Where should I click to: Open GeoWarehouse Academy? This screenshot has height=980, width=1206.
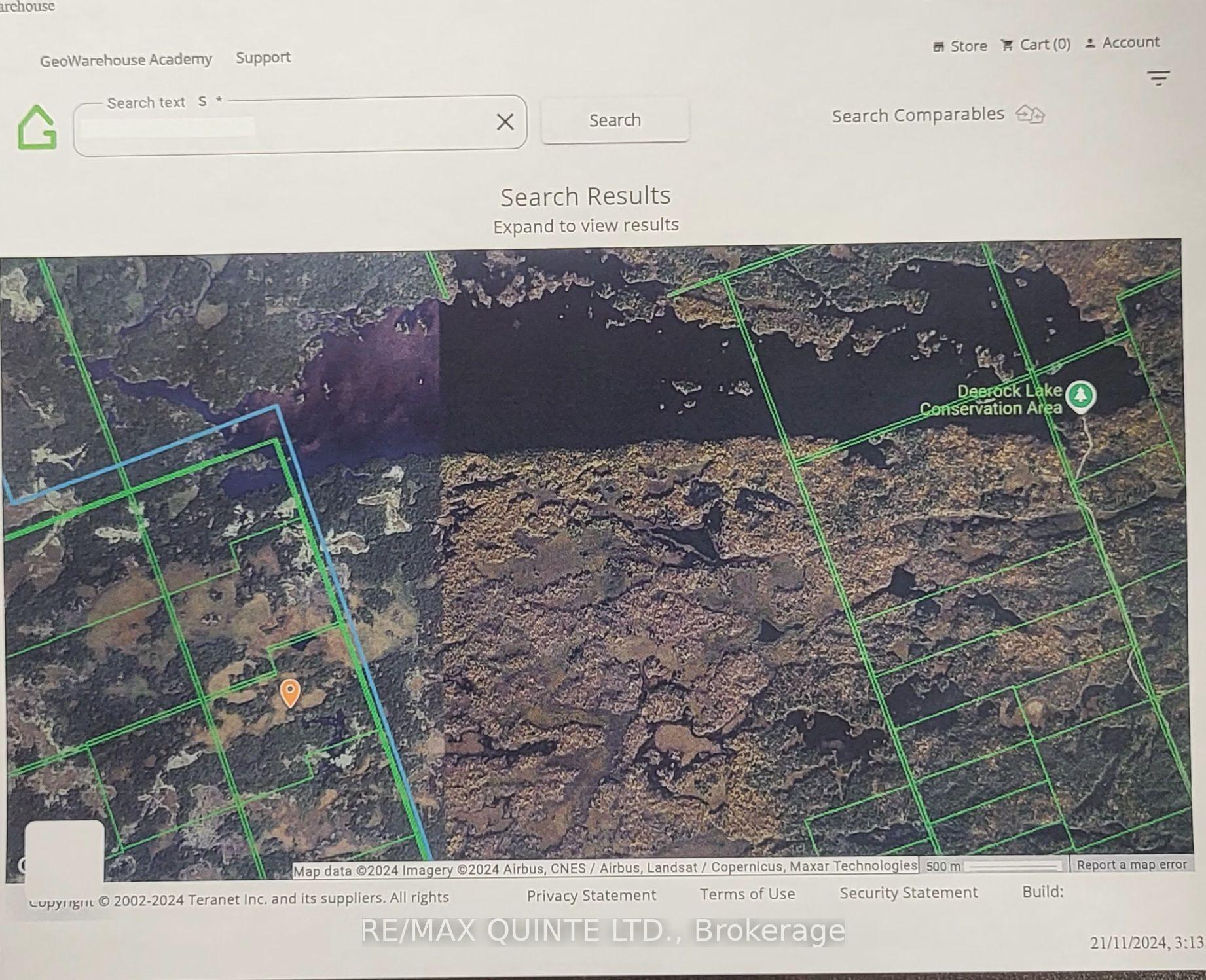[126, 60]
